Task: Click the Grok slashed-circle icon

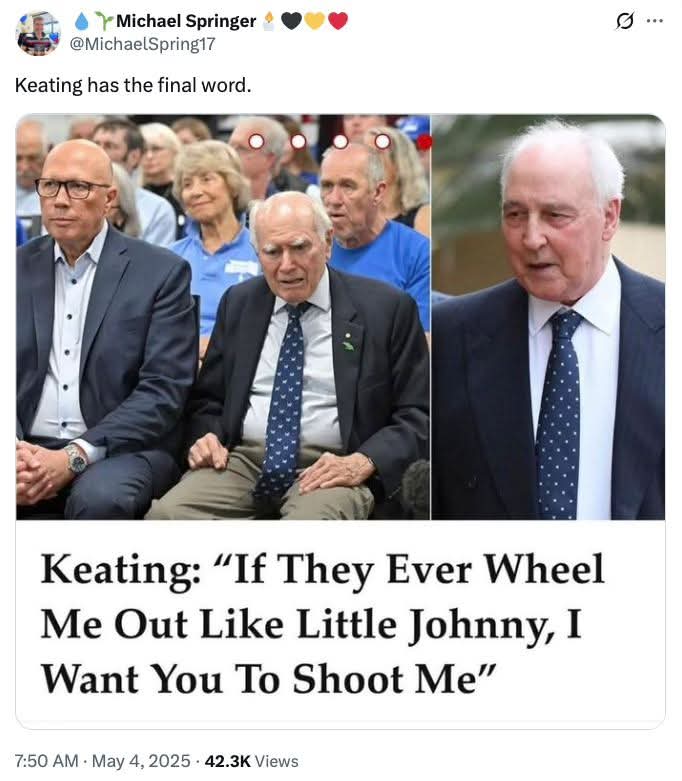Action: coord(625,21)
